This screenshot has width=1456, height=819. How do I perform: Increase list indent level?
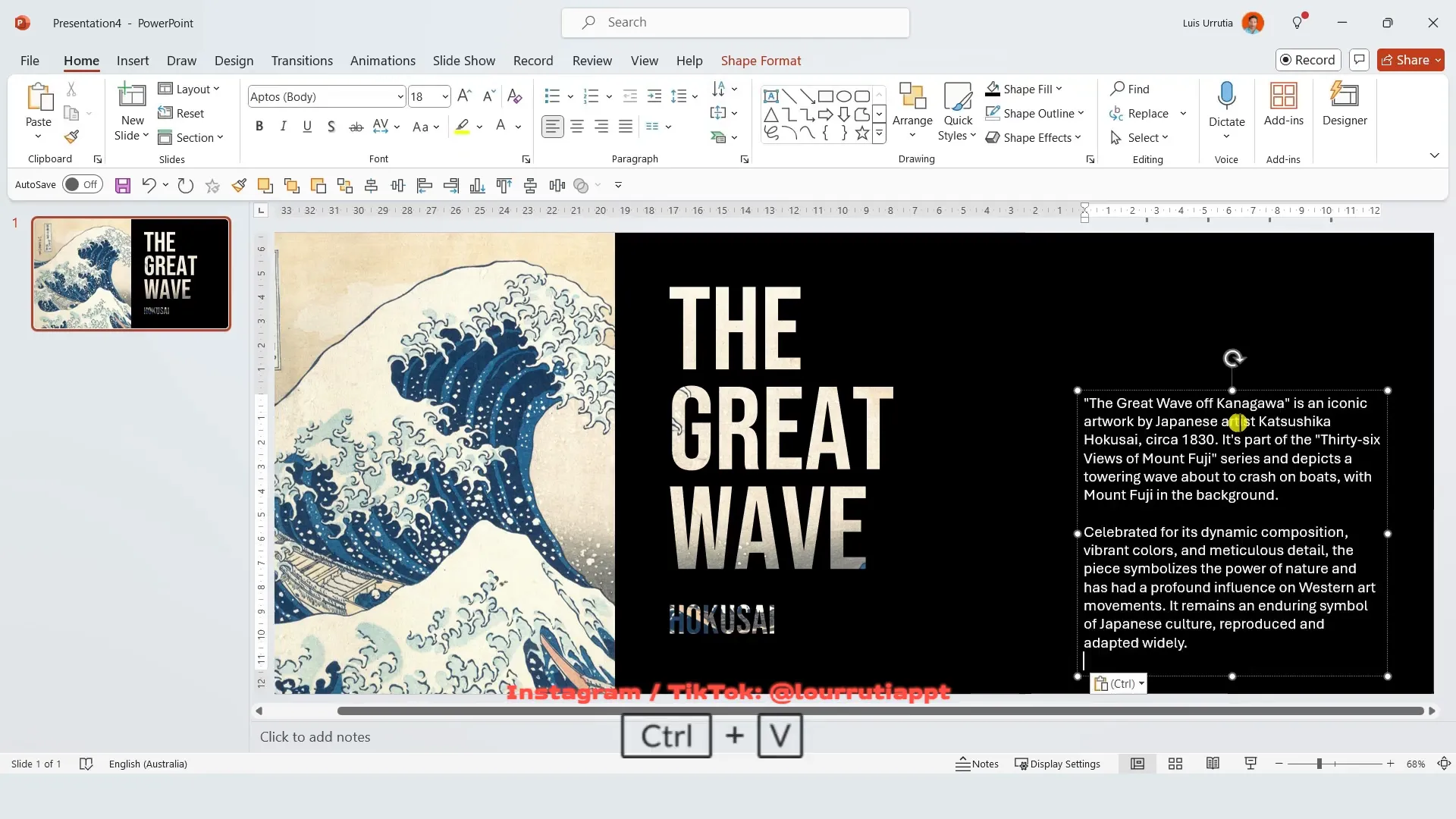click(x=654, y=96)
